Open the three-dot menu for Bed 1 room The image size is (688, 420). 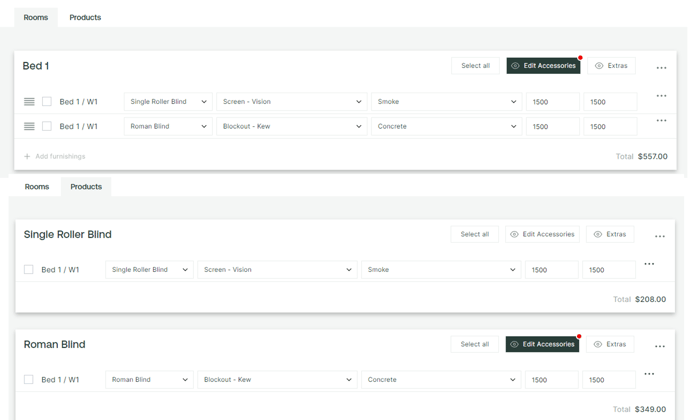661,68
